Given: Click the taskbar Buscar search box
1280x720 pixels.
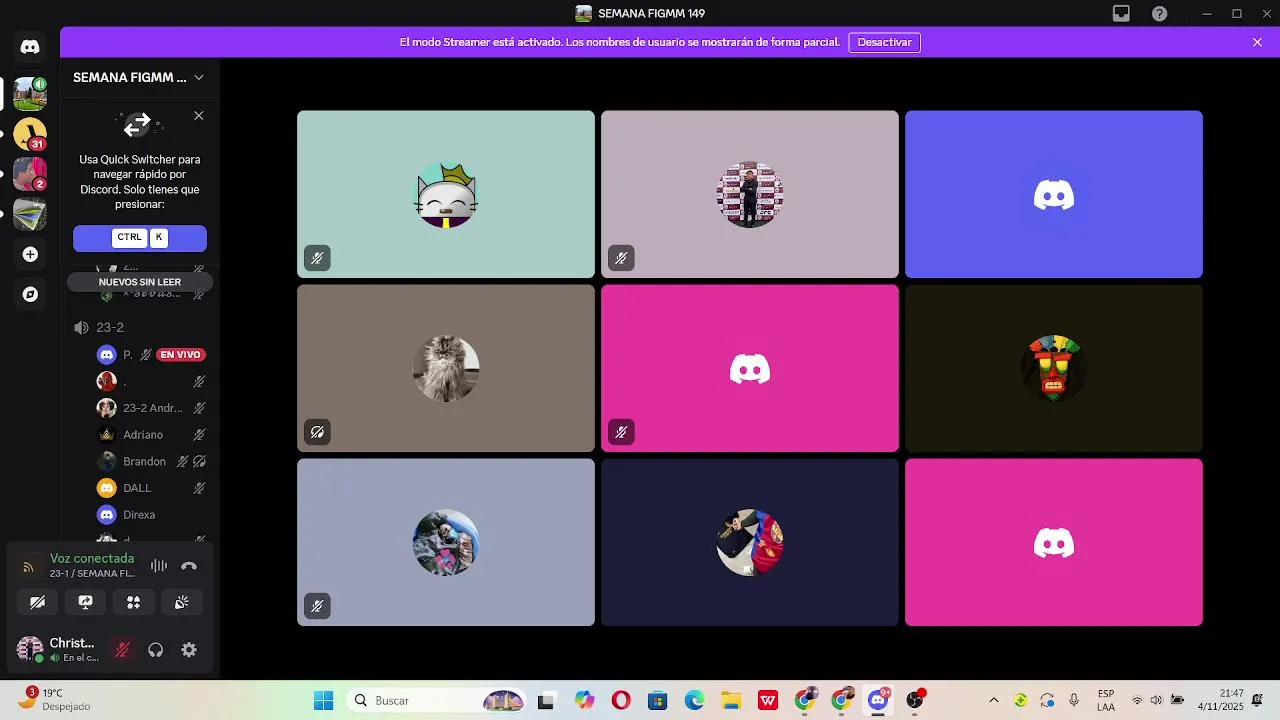Looking at the screenshot, I should point(438,700).
